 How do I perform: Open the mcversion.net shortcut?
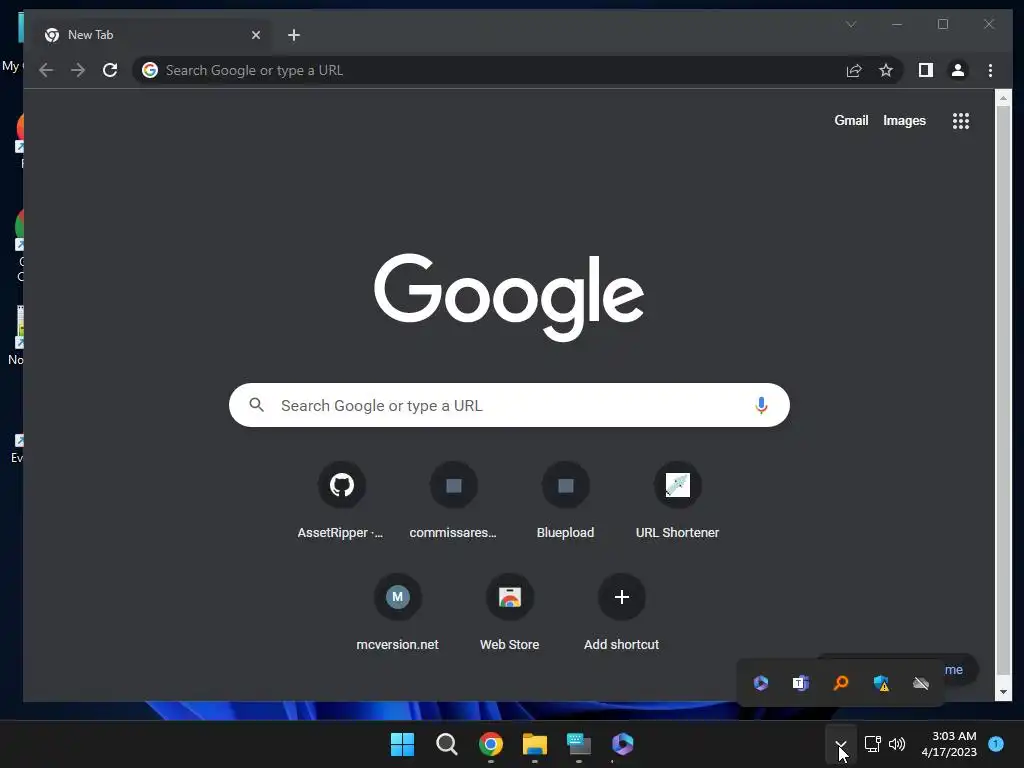[x=397, y=613]
